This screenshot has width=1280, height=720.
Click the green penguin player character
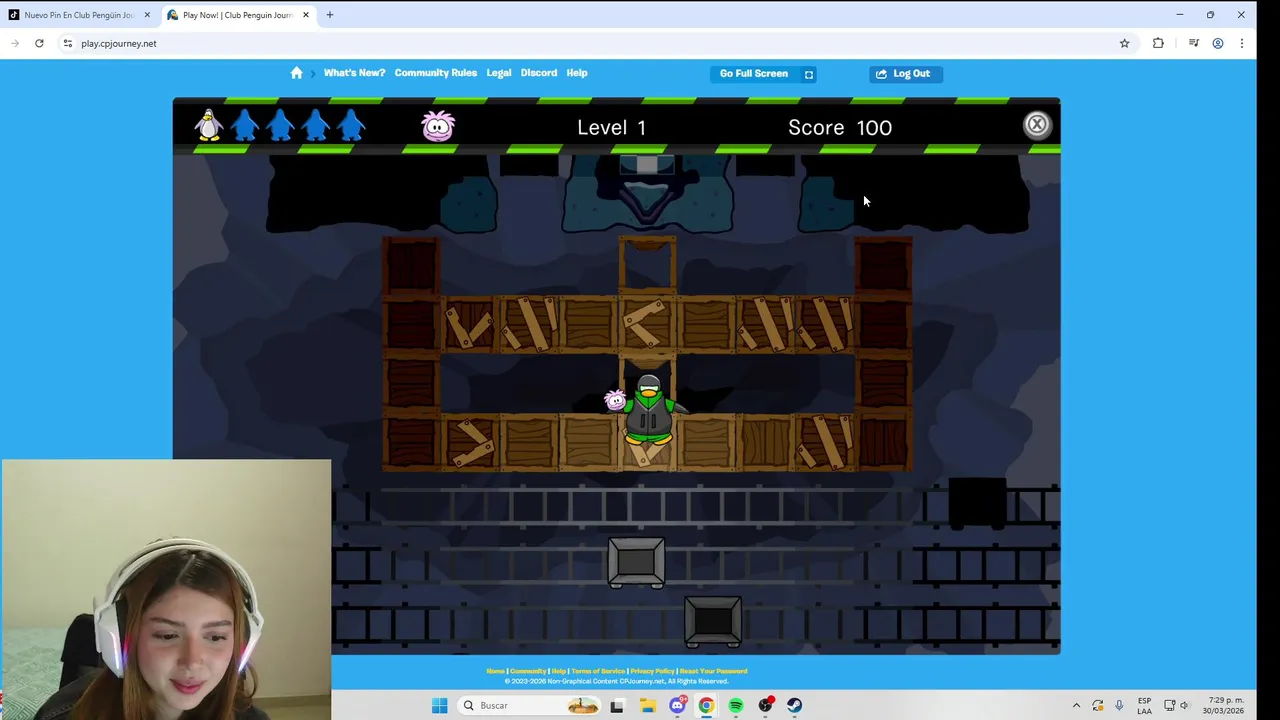[650, 410]
